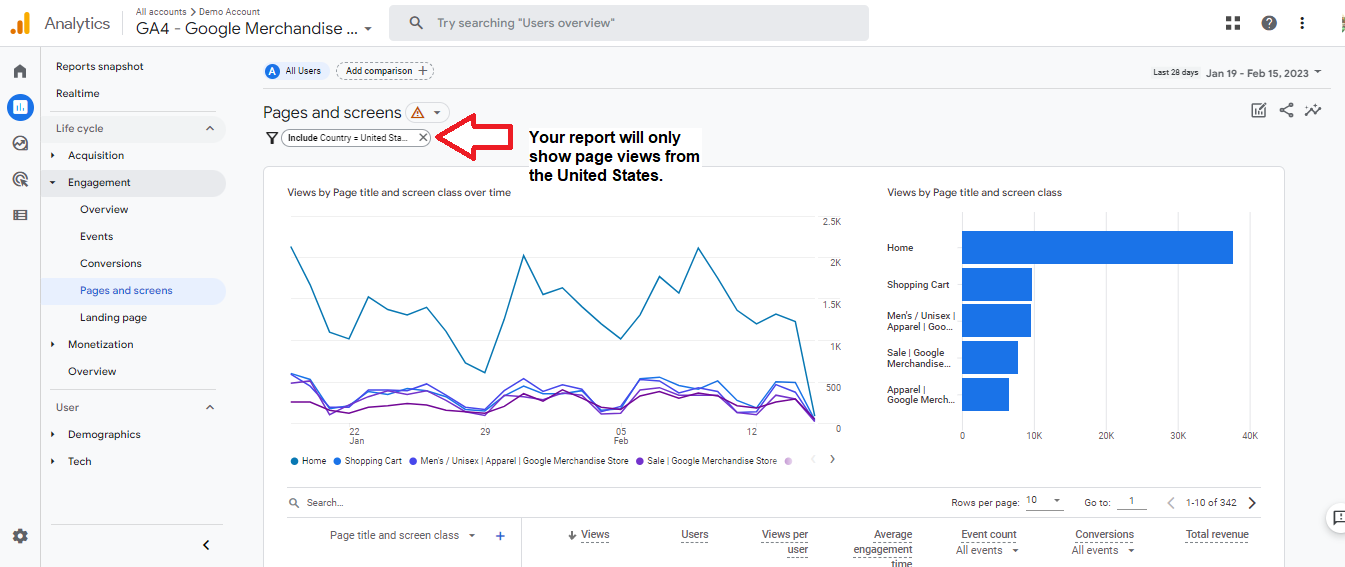Go to next page of table rows
Viewport: 1345px width, 567px height.
tap(1252, 503)
